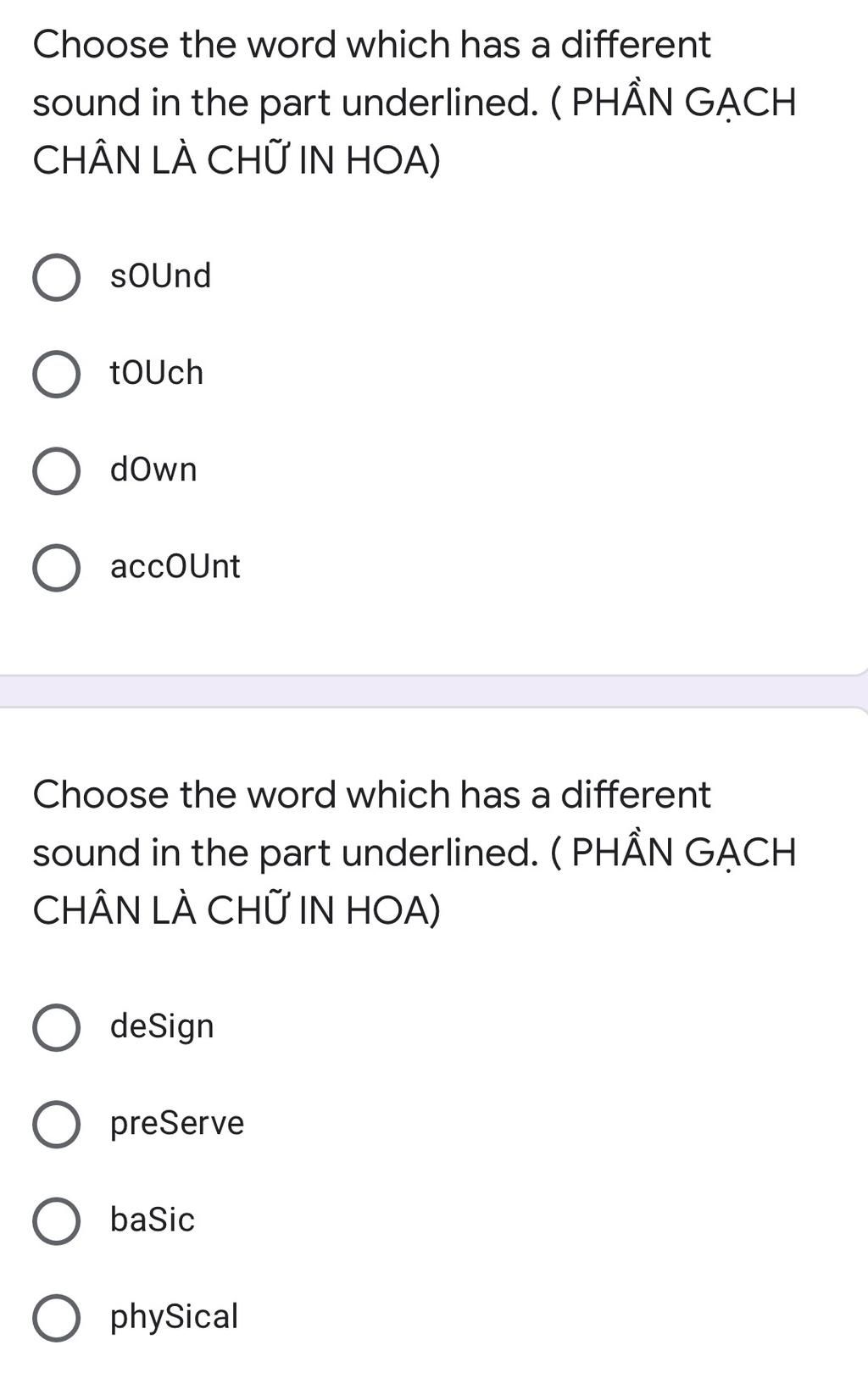Image resolution: width=868 pixels, height=1373 pixels.
Task: Click the 'sOUnd' answer label text
Action: tap(160, 276)
